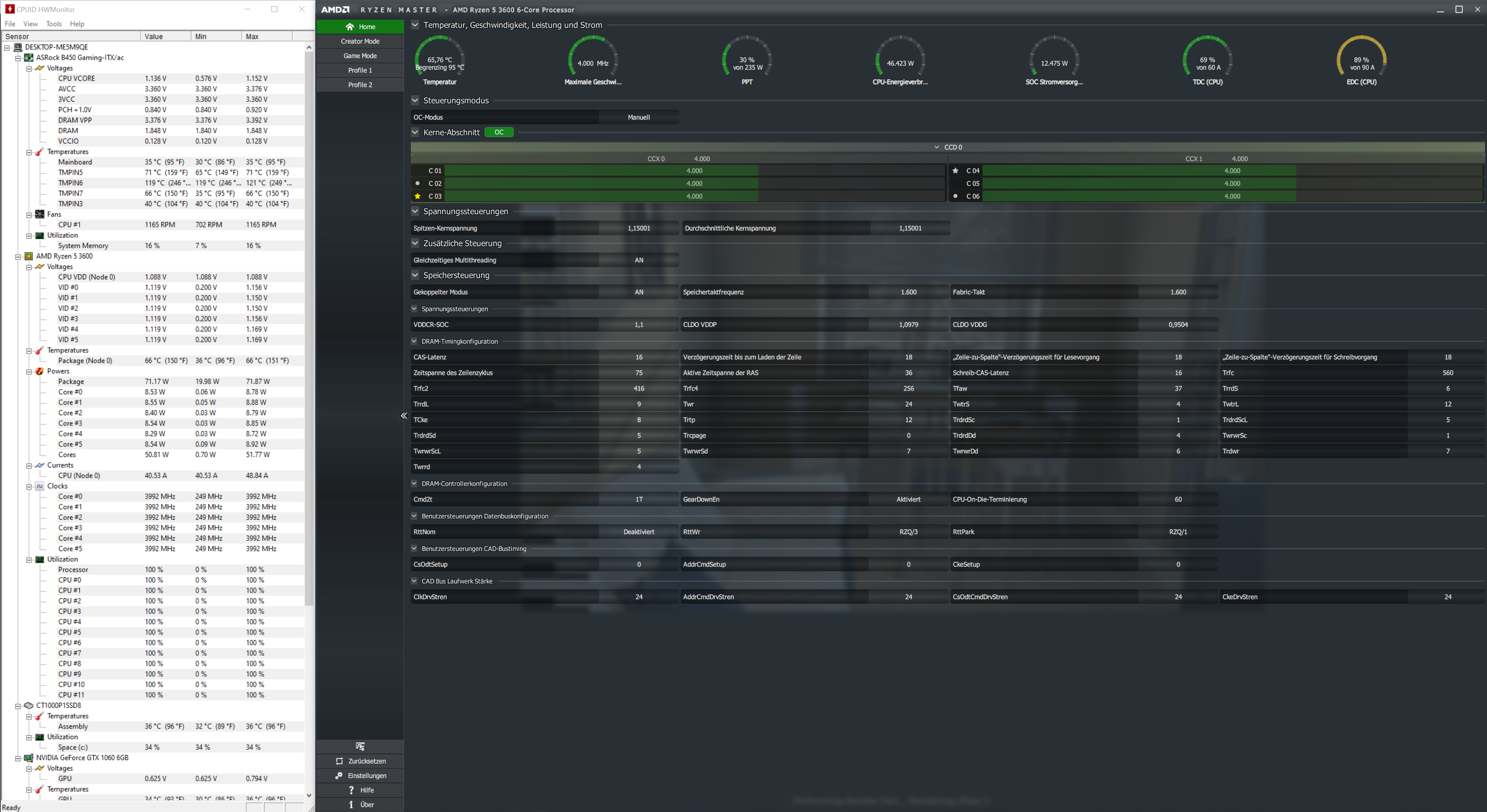
Task: Click the Hilfe question mark icon
Action: [x=351, y=790]
